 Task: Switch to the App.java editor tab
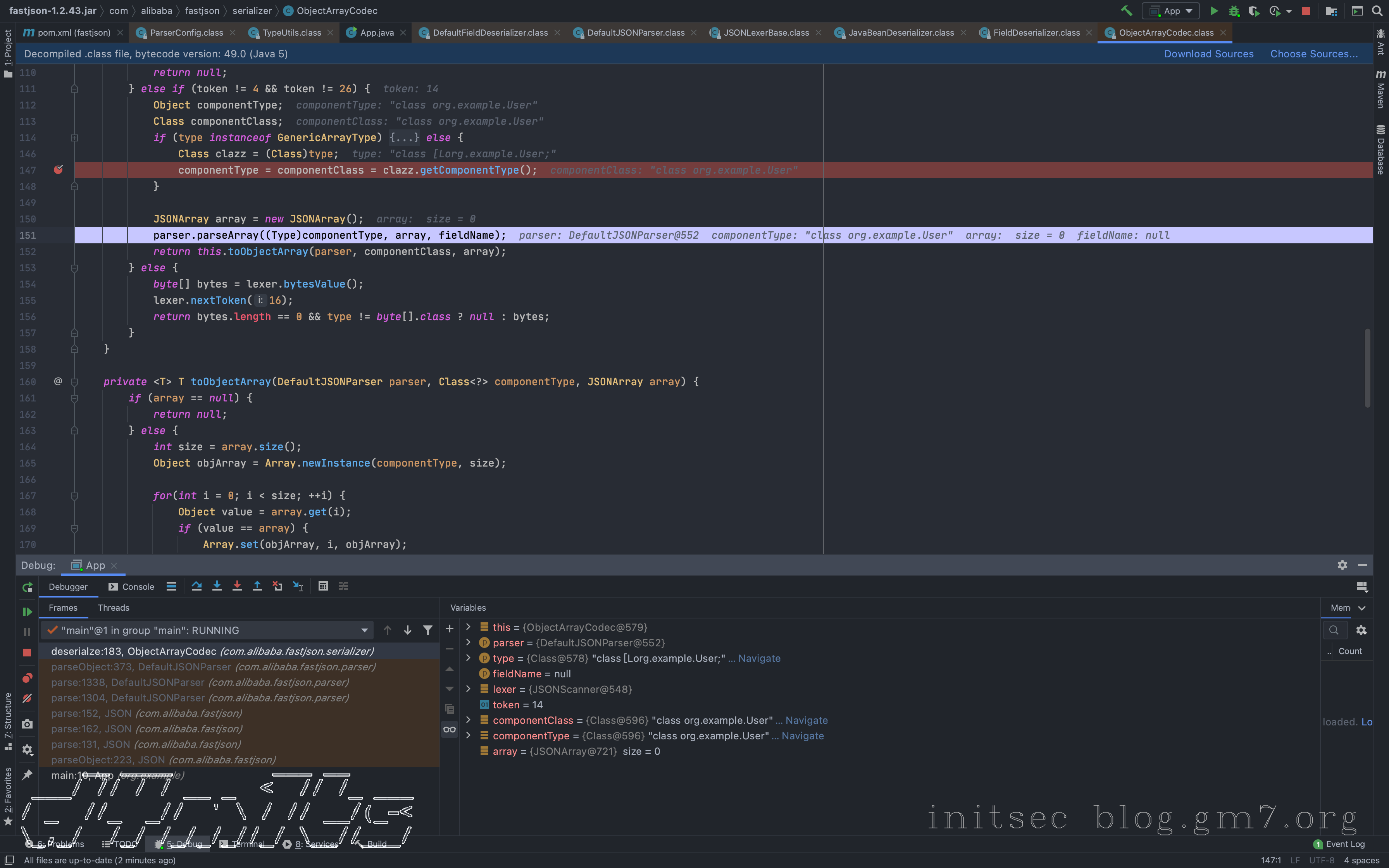coord(377,33)
